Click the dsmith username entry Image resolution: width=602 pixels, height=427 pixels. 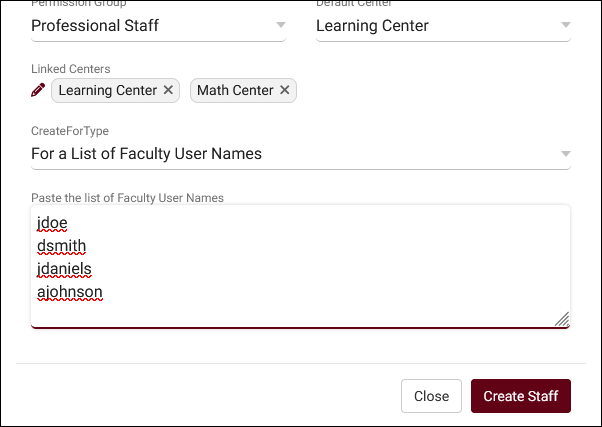[x=61, y=245]
